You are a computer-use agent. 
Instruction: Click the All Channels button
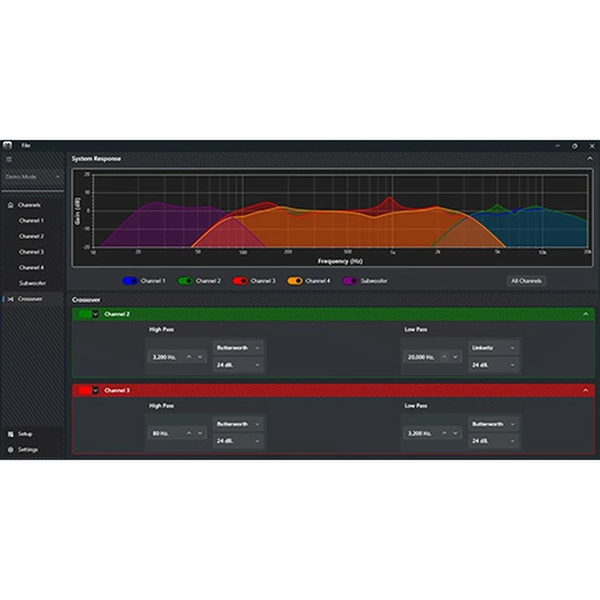point(526,281)
